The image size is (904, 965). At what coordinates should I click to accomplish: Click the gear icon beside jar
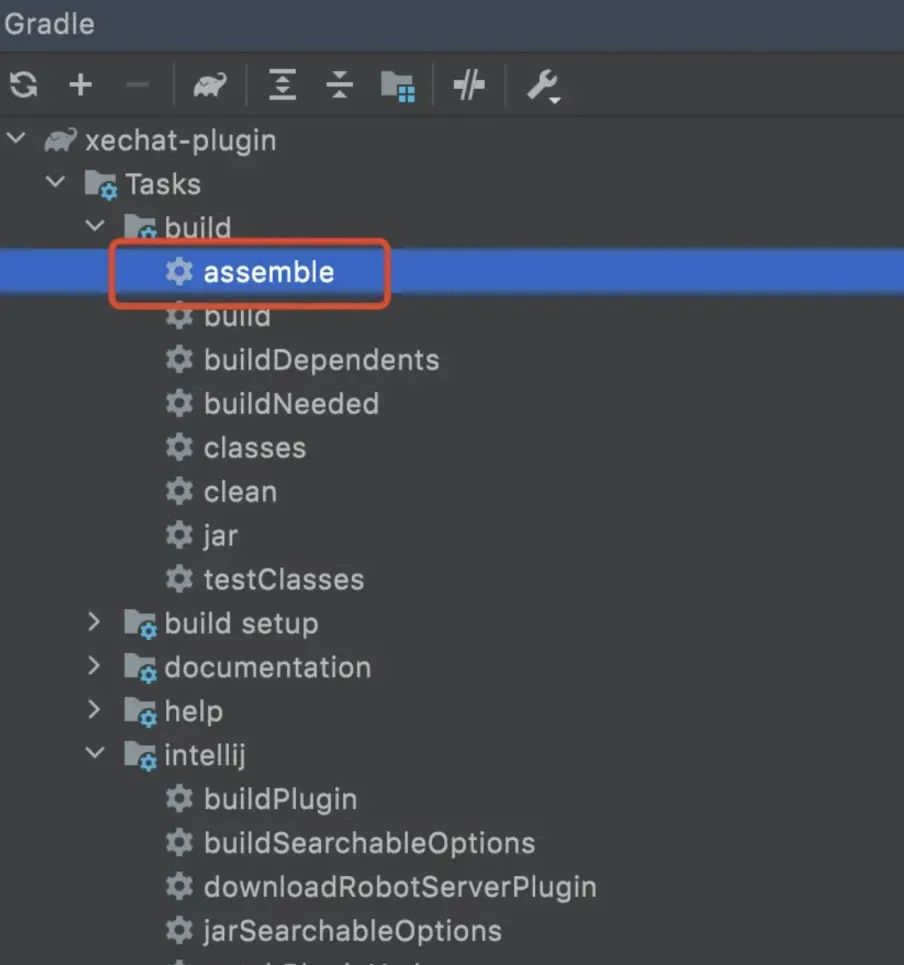(x=179, y=535)
